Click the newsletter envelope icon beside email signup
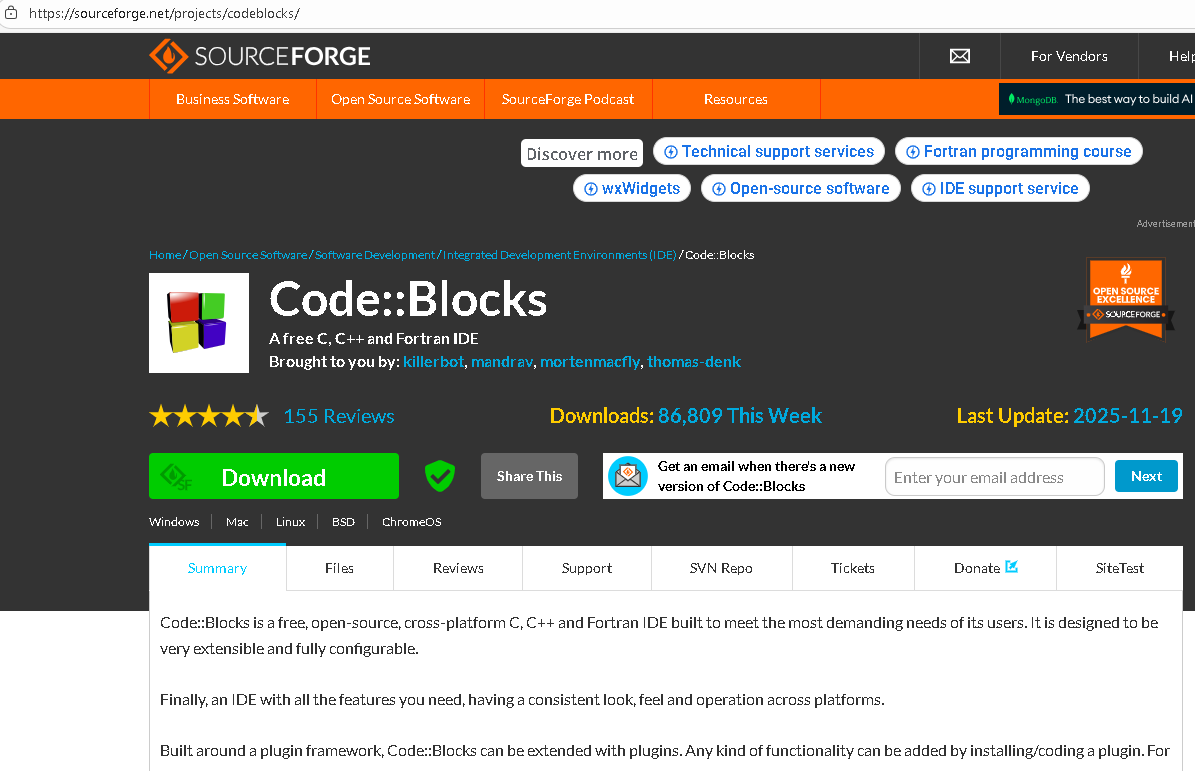The height and width of the screenshot is (771, 1195). point(628,477)
